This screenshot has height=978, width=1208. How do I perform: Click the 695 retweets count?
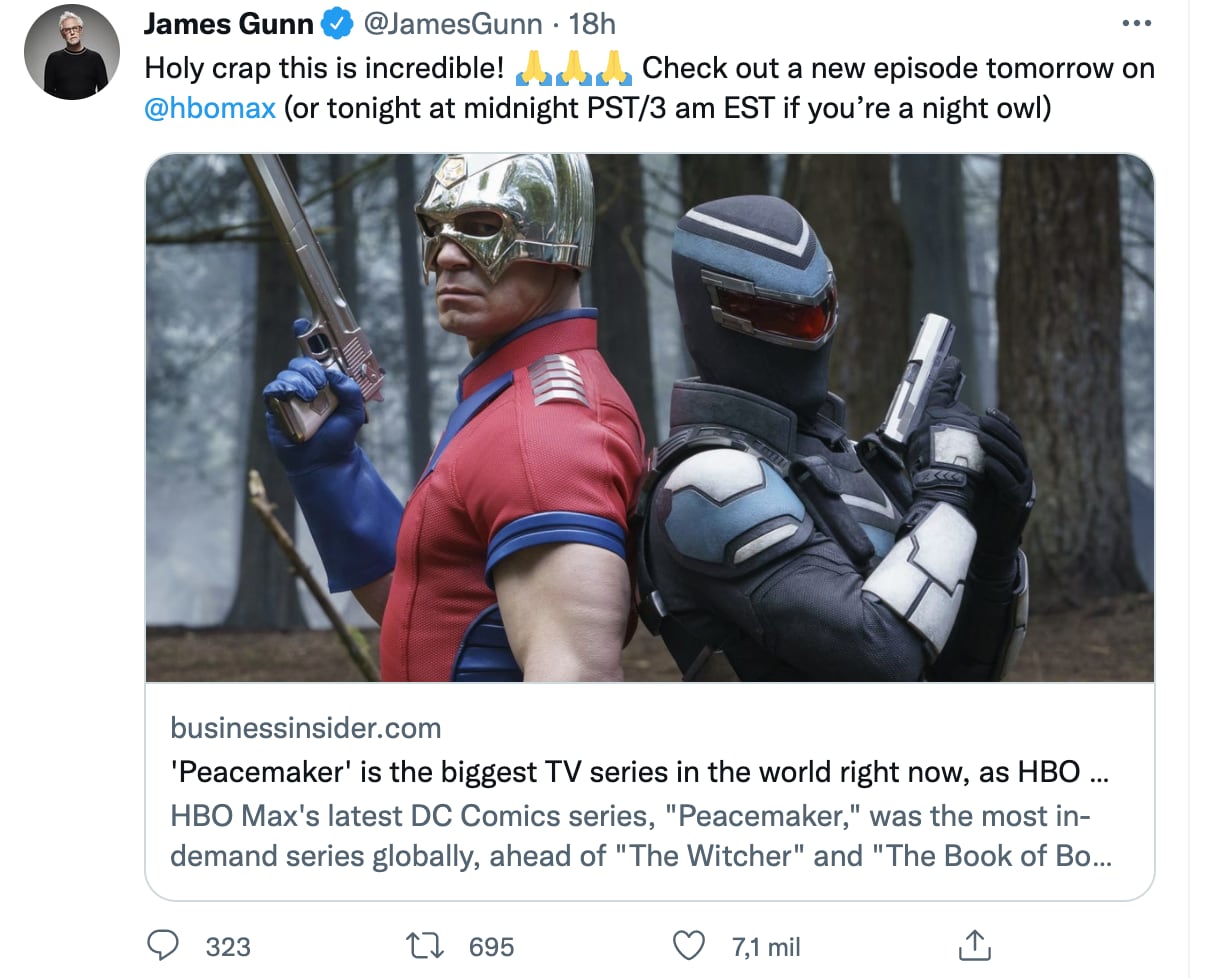tap(492, 947)
